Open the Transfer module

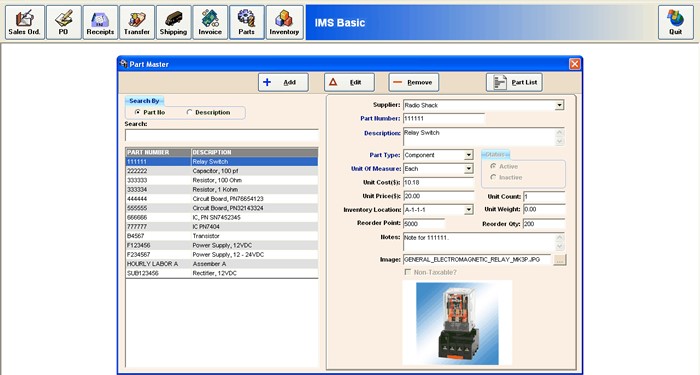point(137,22)
